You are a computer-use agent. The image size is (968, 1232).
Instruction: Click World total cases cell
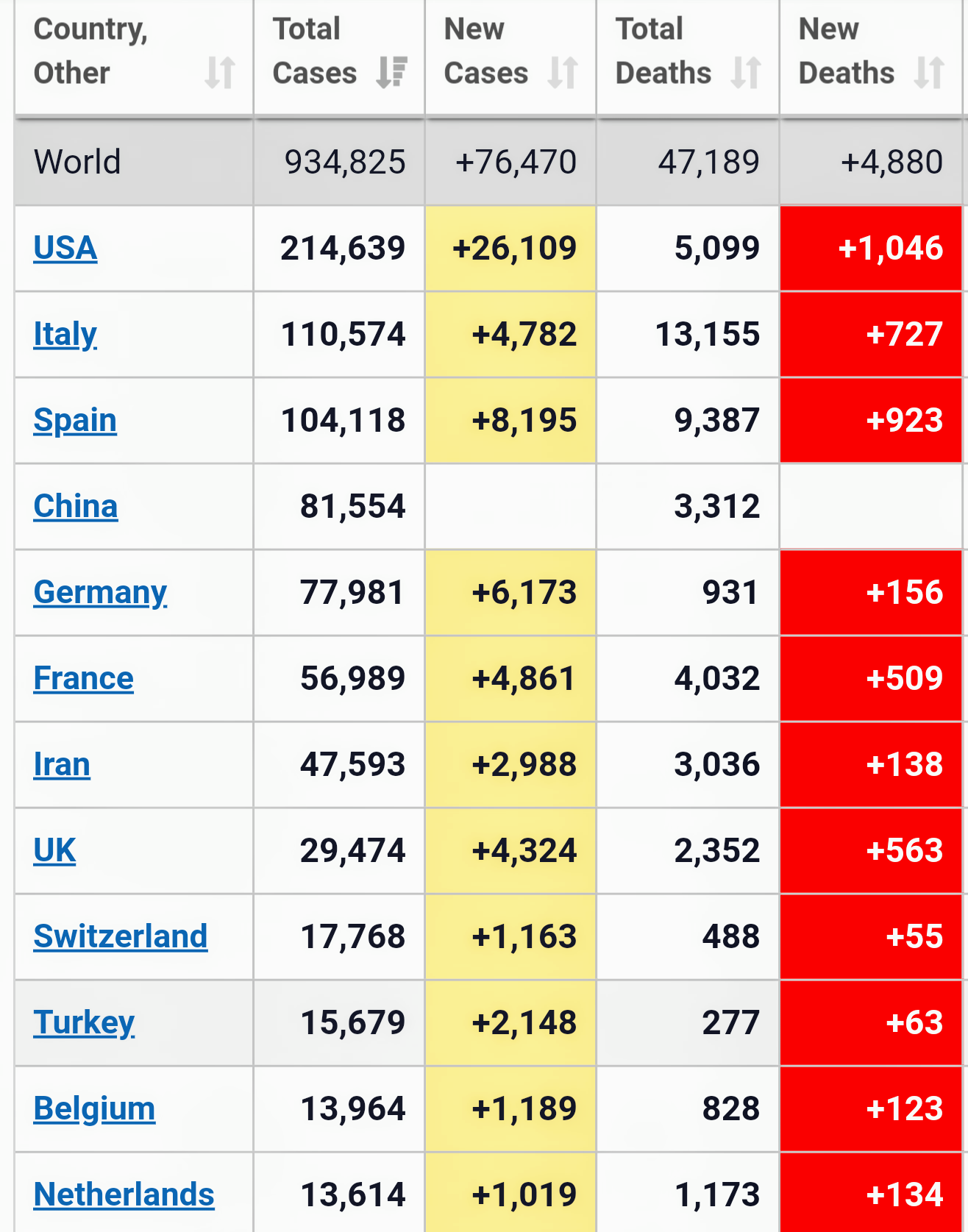pyautogui.click(x=344, y=162)
